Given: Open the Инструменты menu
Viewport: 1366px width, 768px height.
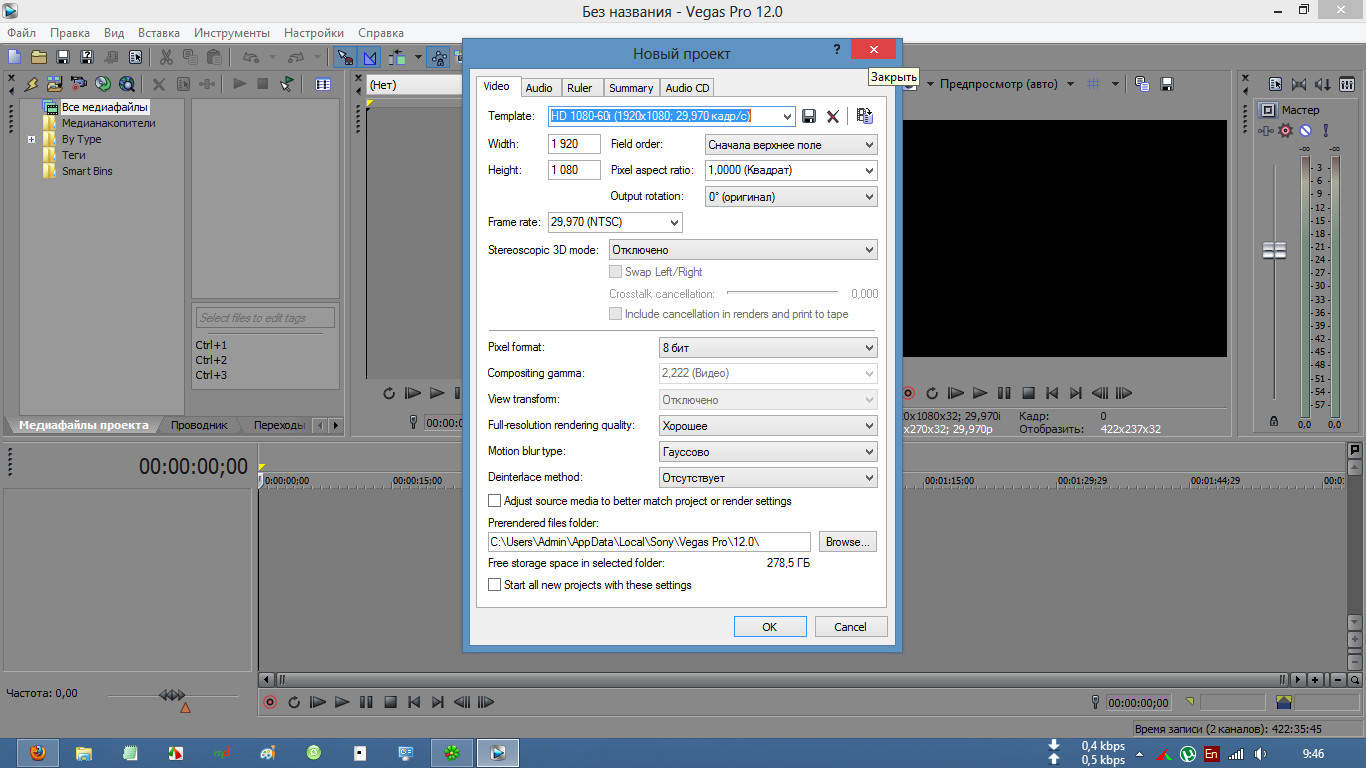Looking at the screenshot, I should [232, 33].
